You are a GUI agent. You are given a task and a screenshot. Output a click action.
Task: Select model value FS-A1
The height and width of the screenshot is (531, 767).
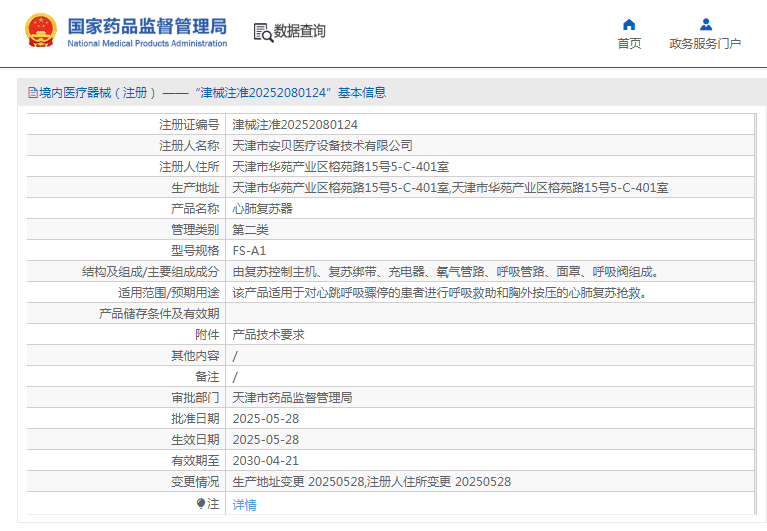pos(249,251)
